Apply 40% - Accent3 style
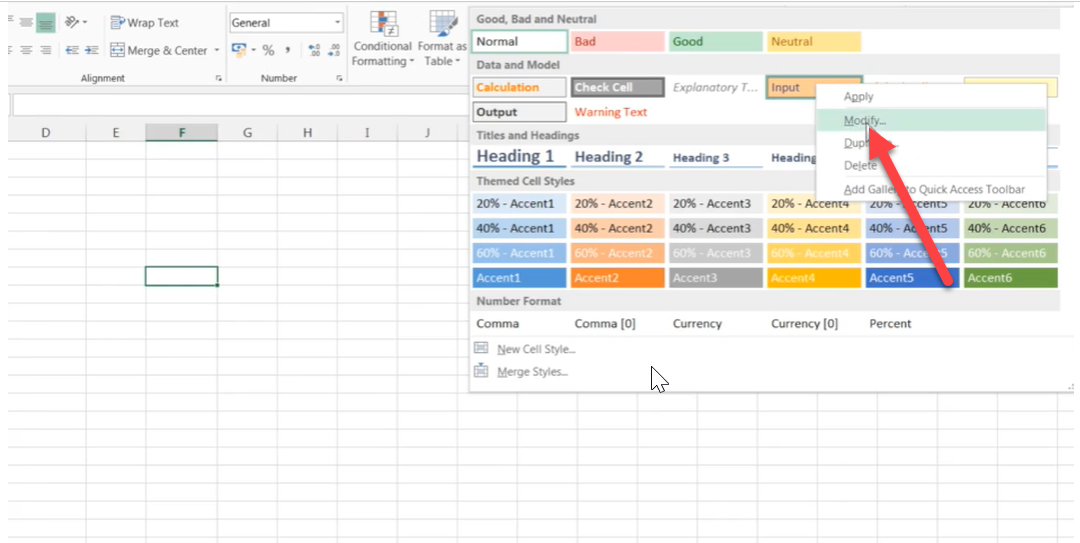The height and width of the screenshot is (543, 1080). click(x=716, y=228)
